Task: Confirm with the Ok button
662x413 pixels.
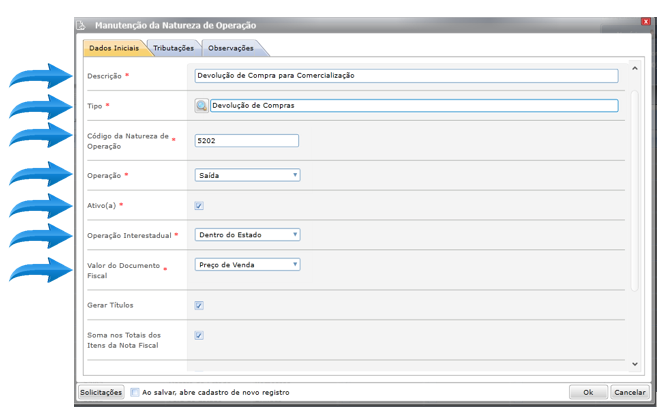Action: click(x=588, y=392)
